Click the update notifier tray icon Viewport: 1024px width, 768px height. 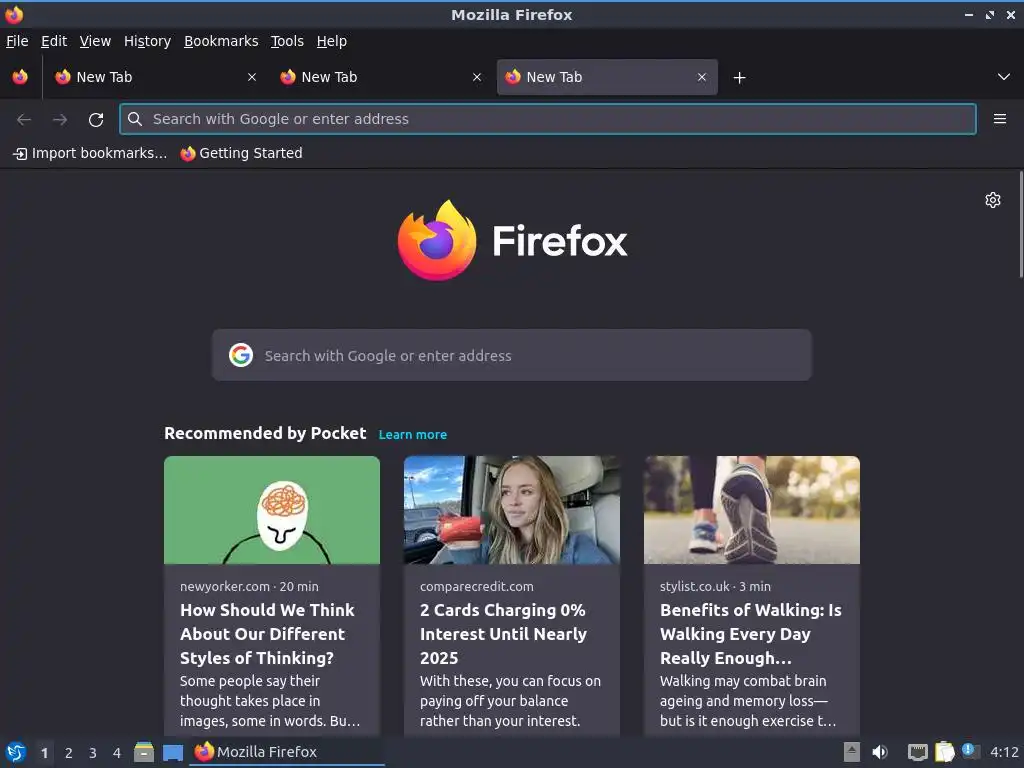(970, 752)
